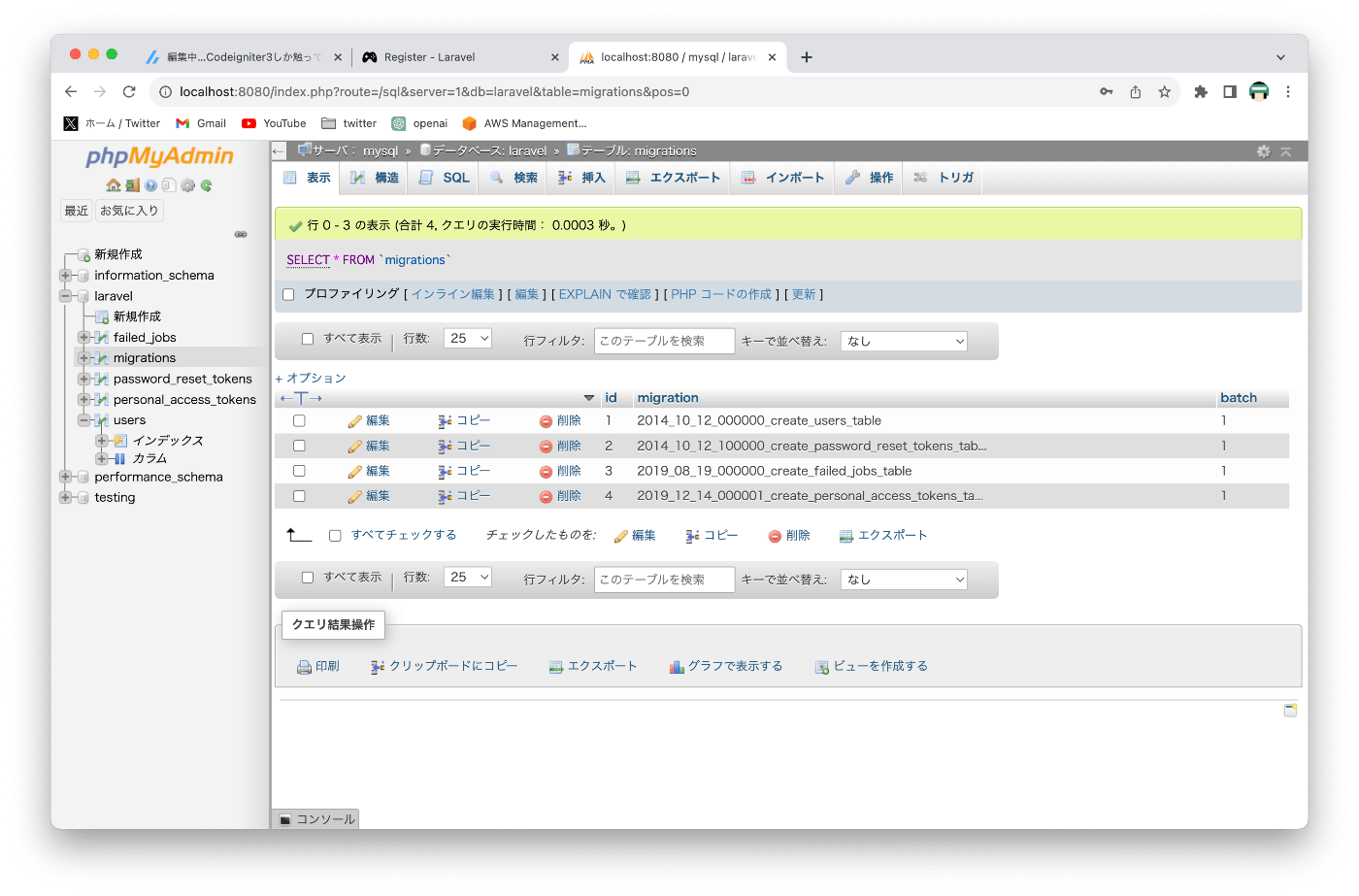Viewport: 1359px width, 896px height.
Task: Click password key icon in address bar
Action: tap(1106, 92)
